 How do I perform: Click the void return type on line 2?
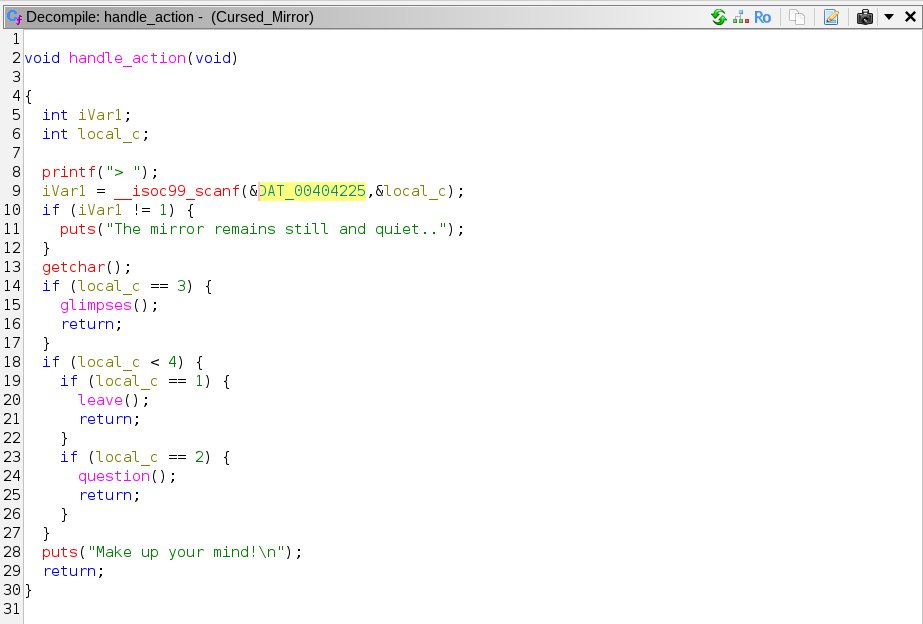[42, 58]
